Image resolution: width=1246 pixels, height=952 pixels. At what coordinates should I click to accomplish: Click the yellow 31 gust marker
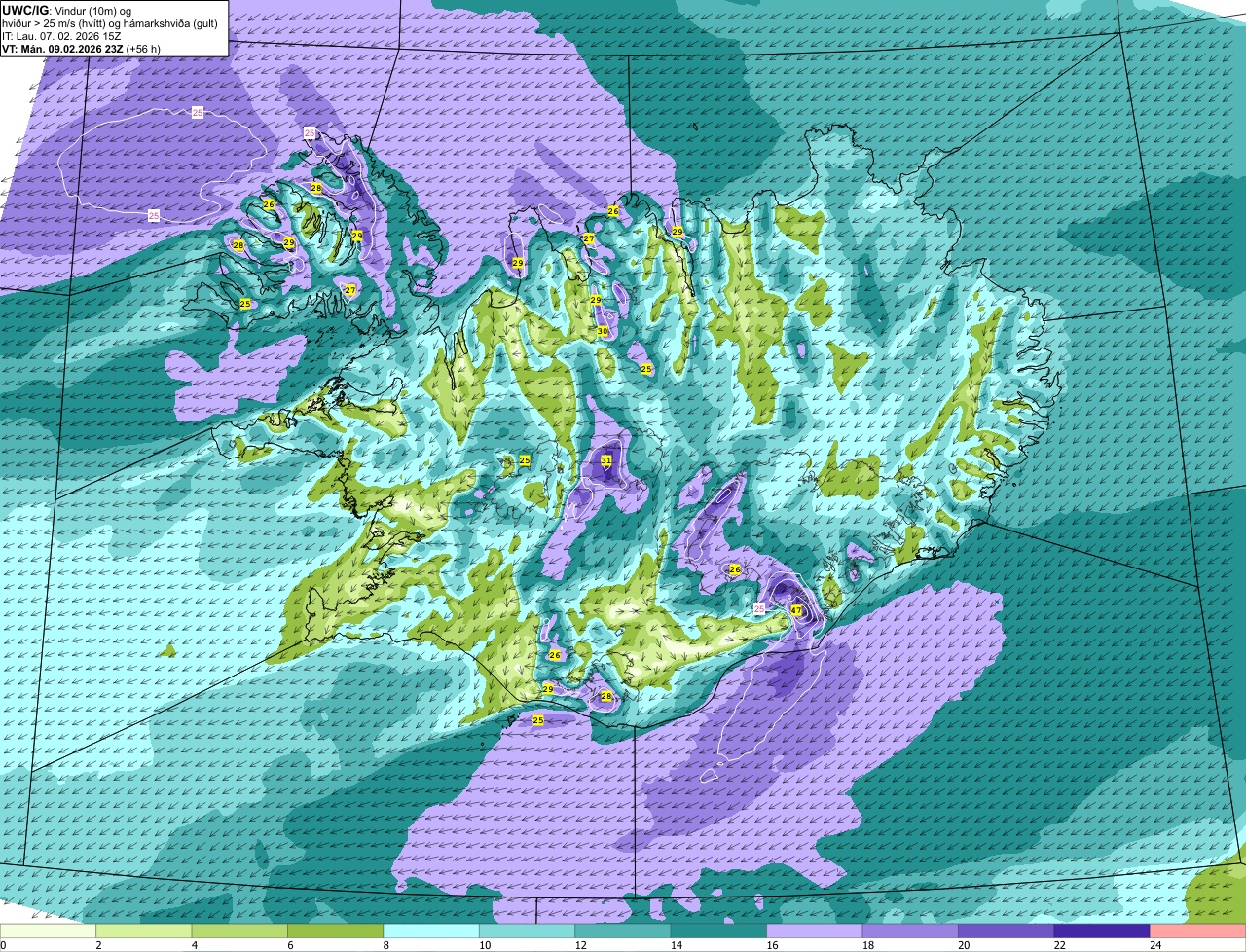[x=606, y=459]
